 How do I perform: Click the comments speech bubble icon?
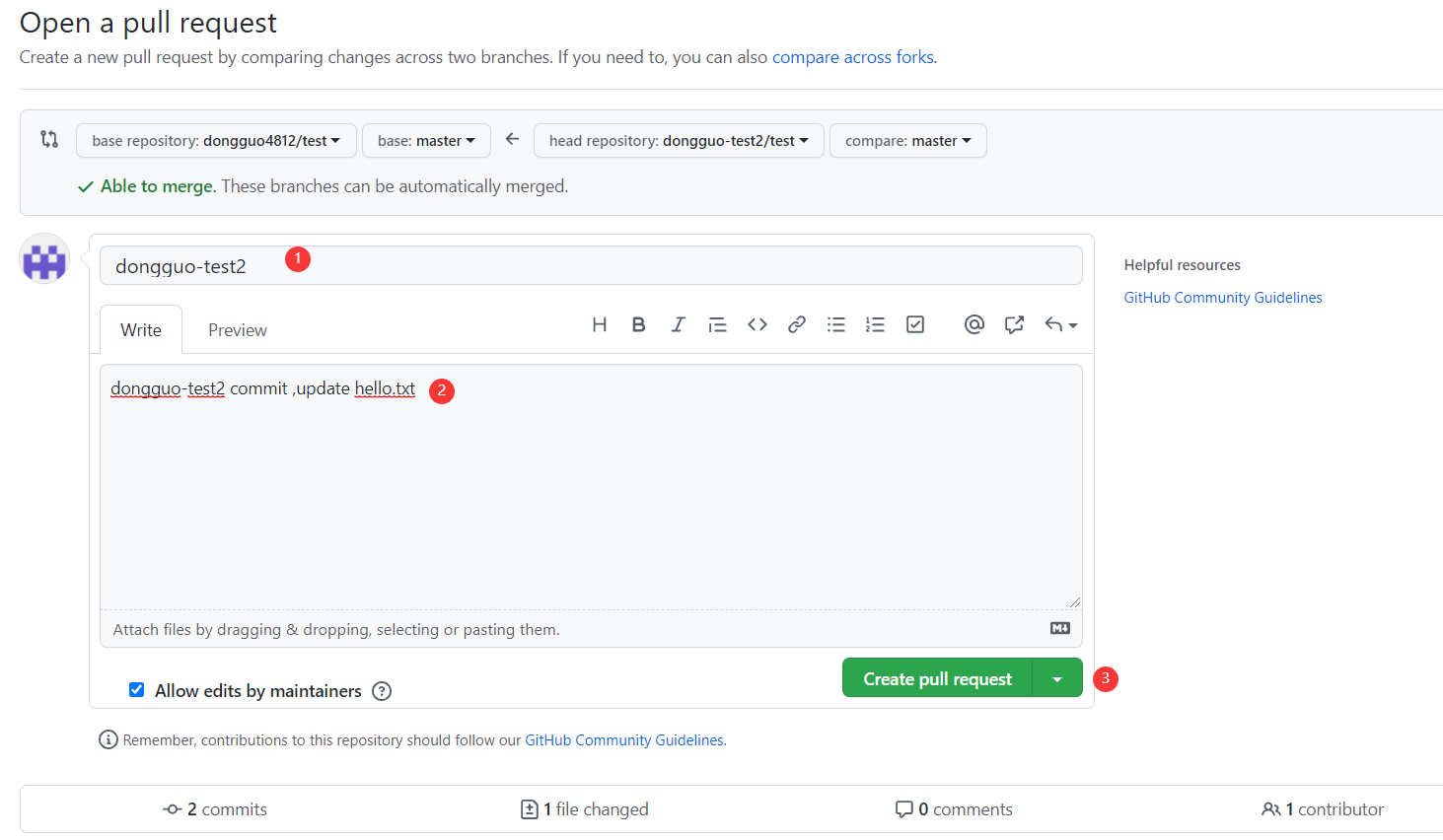pos(903,809)
